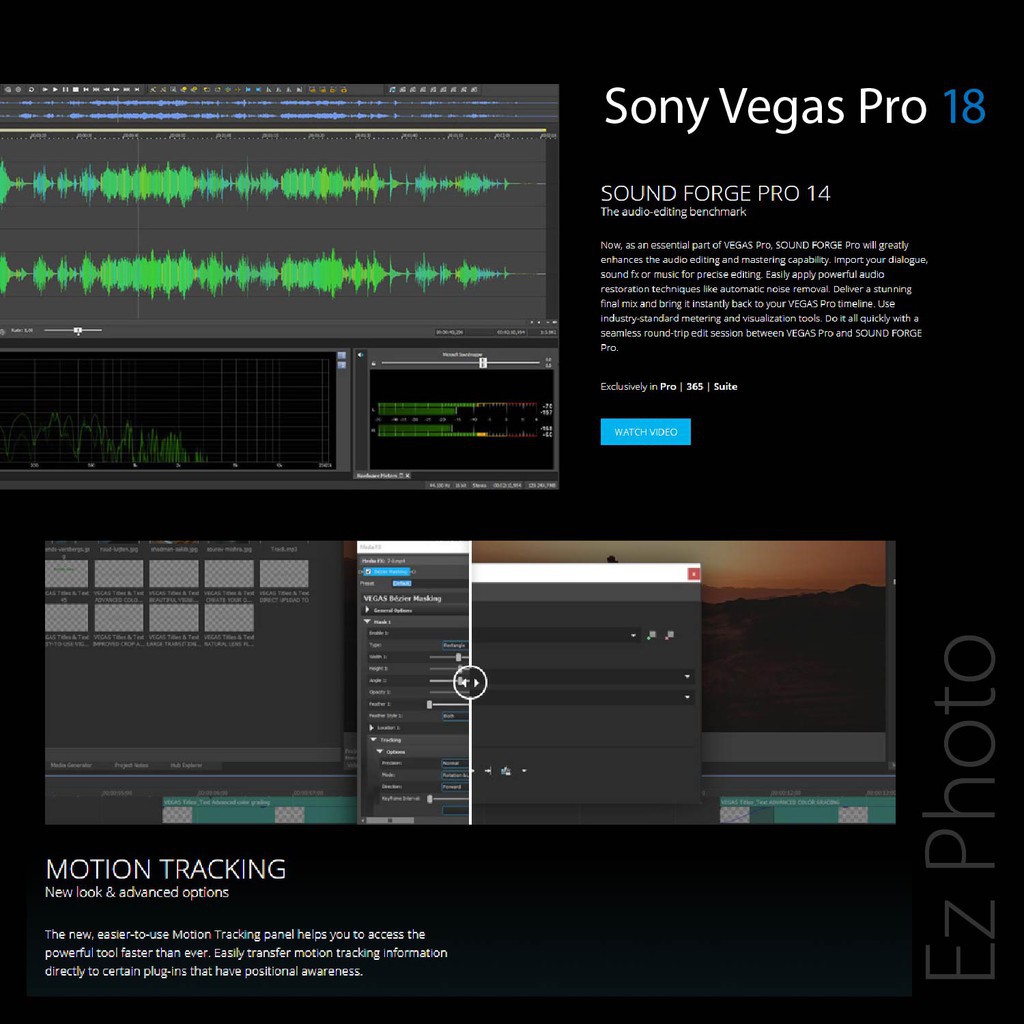Viewport: 1024px width, 1024px height.
Task: Toggle the Bézier Masking effect checkbox
Action: tap(368, 571)
